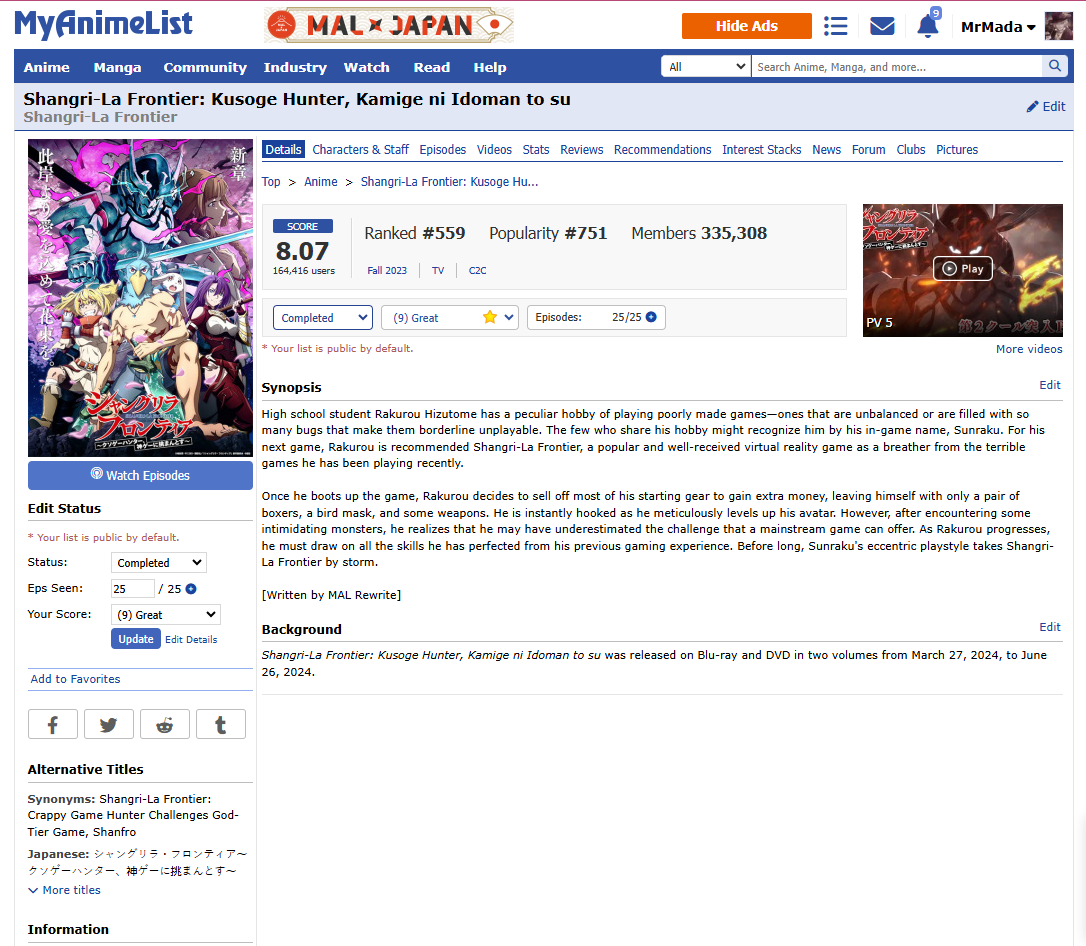Click Add to Favorites
Viewport: 1086px width, 946px height.
[75, 679]
